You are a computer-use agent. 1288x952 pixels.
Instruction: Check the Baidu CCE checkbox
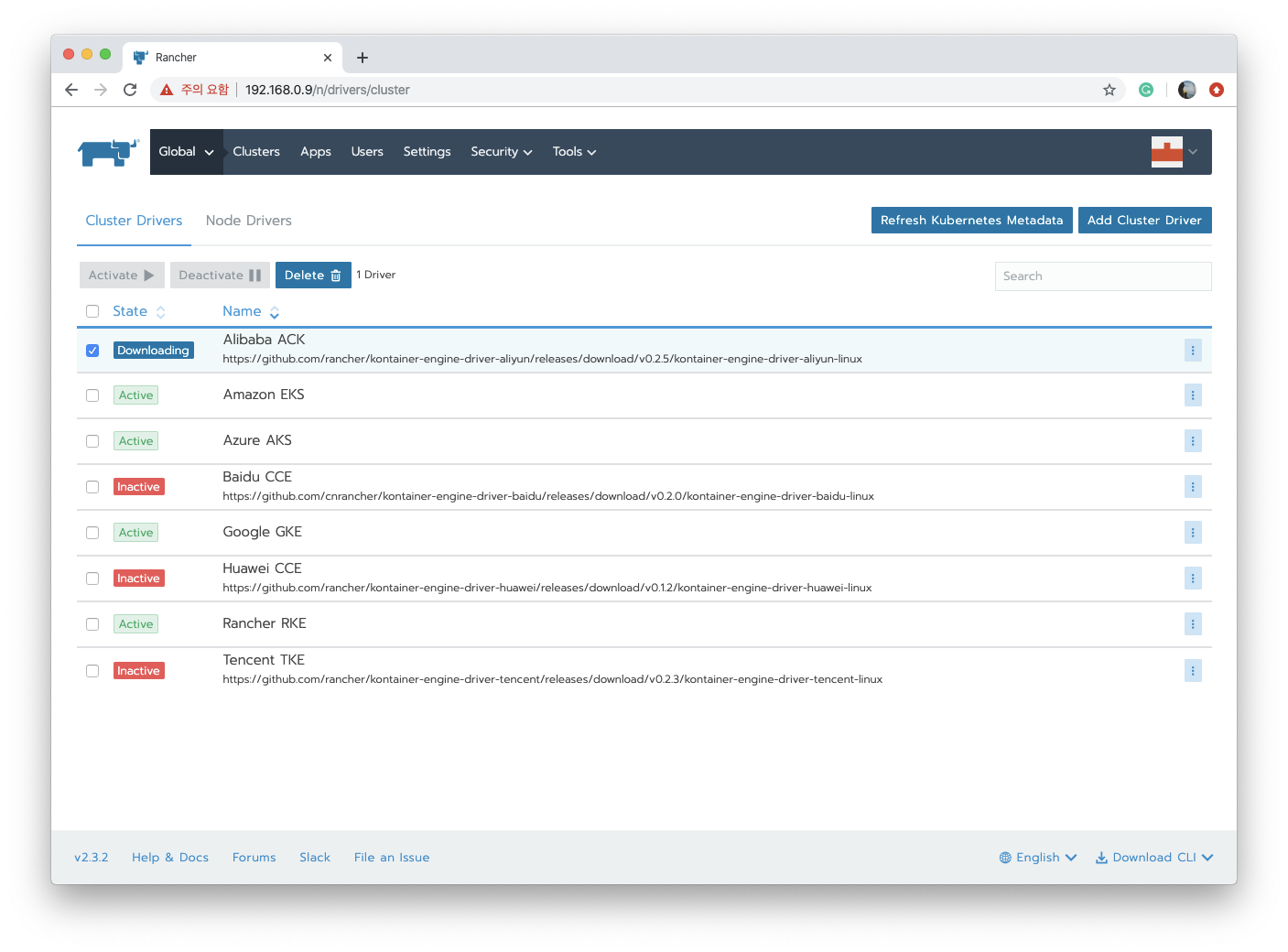(x=92, y=487)
